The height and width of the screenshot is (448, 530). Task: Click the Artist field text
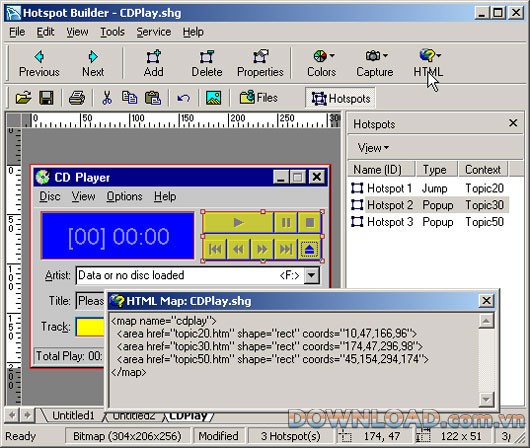131,275
